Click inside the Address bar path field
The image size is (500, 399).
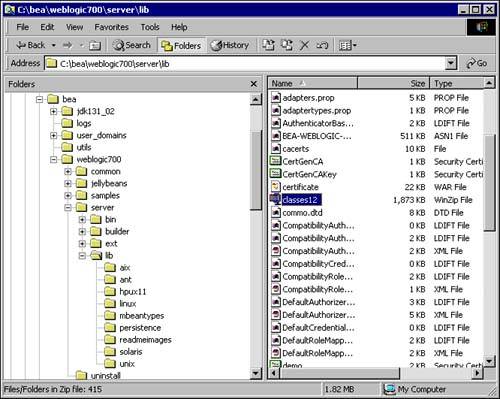click(x=245, y=63)
